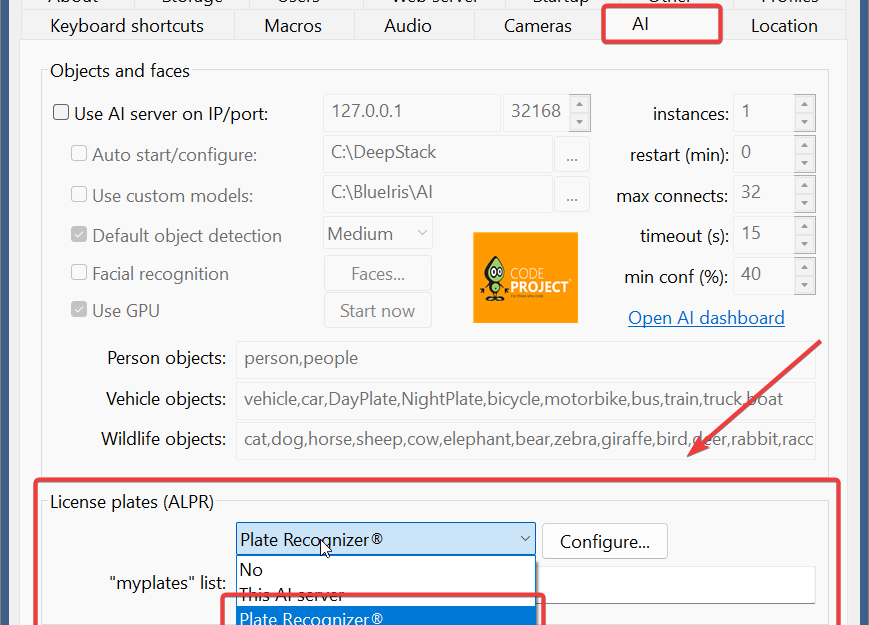This screenshot has width=869, height=625.
Task: Open the Macros tab
Action: [293, 25]
